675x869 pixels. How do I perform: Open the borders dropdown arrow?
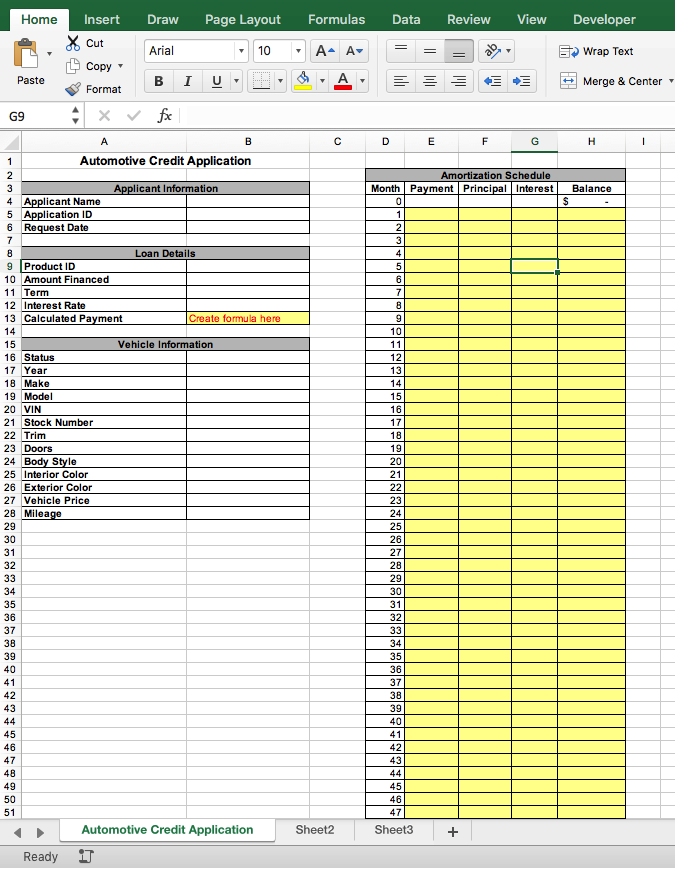(x=280, y=81)
